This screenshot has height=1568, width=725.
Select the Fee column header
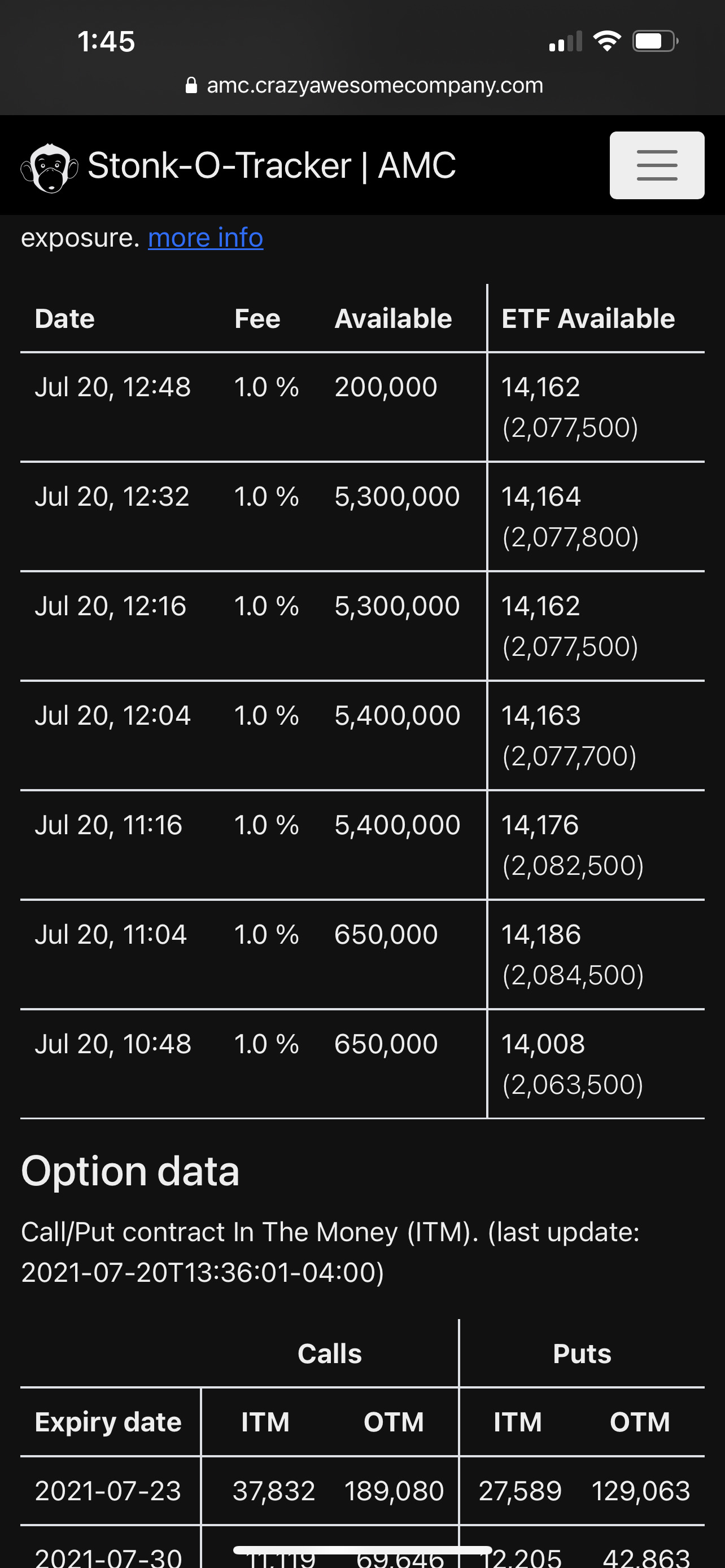point(257,319)
